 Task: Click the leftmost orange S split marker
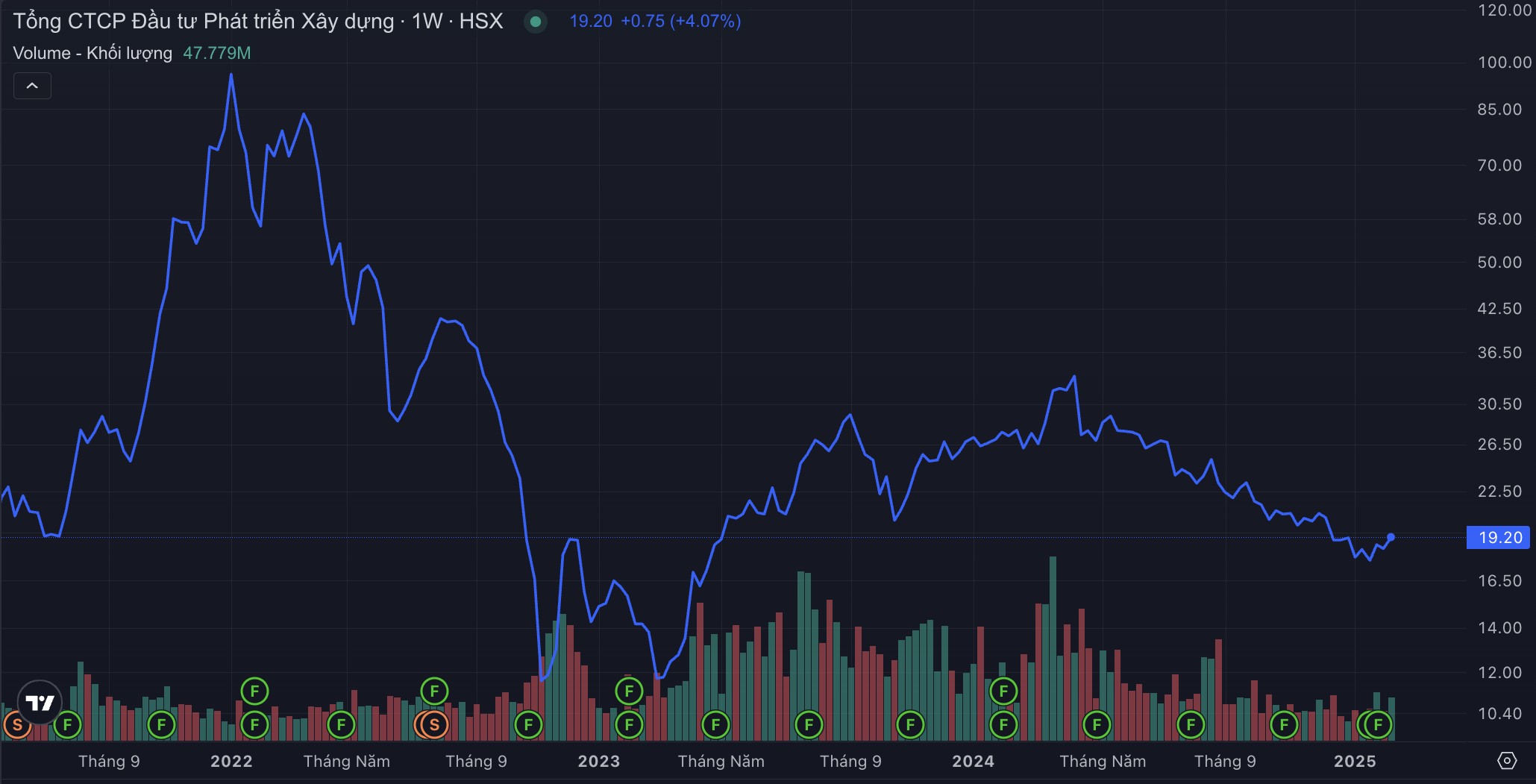16,724
